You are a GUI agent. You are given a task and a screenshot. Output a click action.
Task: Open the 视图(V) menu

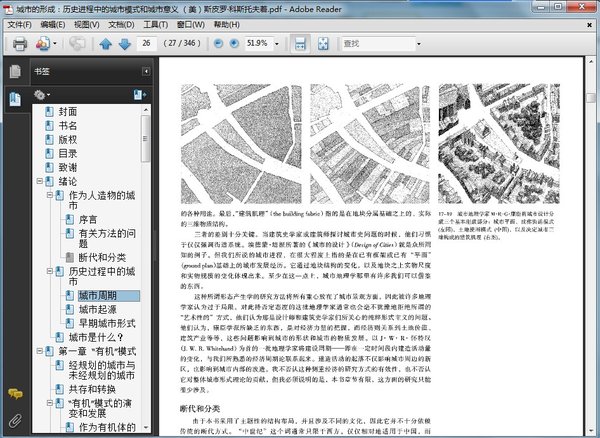[86, 25]
